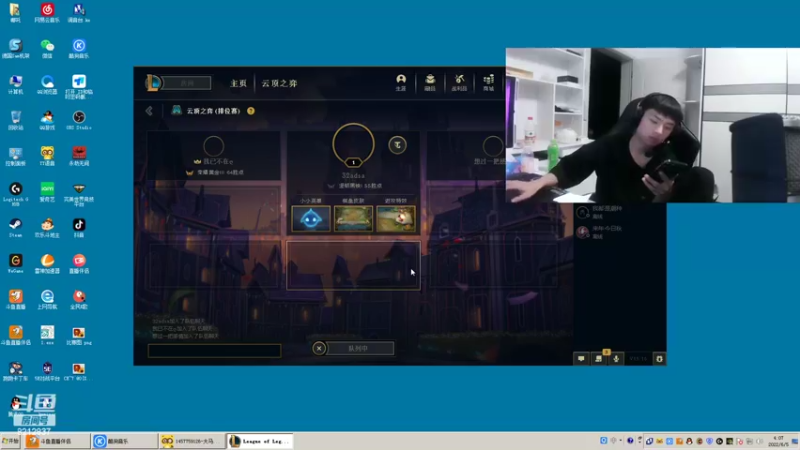The image size is (800, 450).
Task: Select the damage effect third thumbnail
Action: 395,219
